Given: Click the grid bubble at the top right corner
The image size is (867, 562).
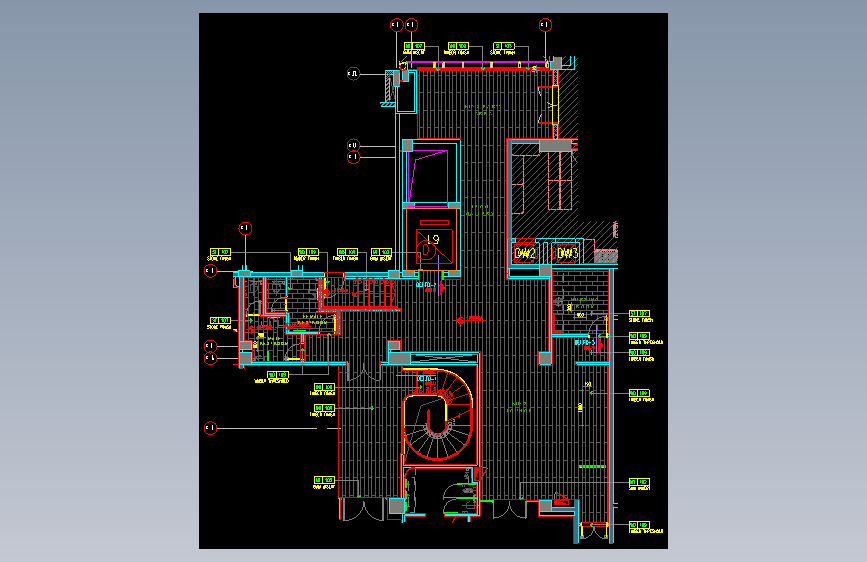Looking at the screenshot, I should tap(545, 25).
